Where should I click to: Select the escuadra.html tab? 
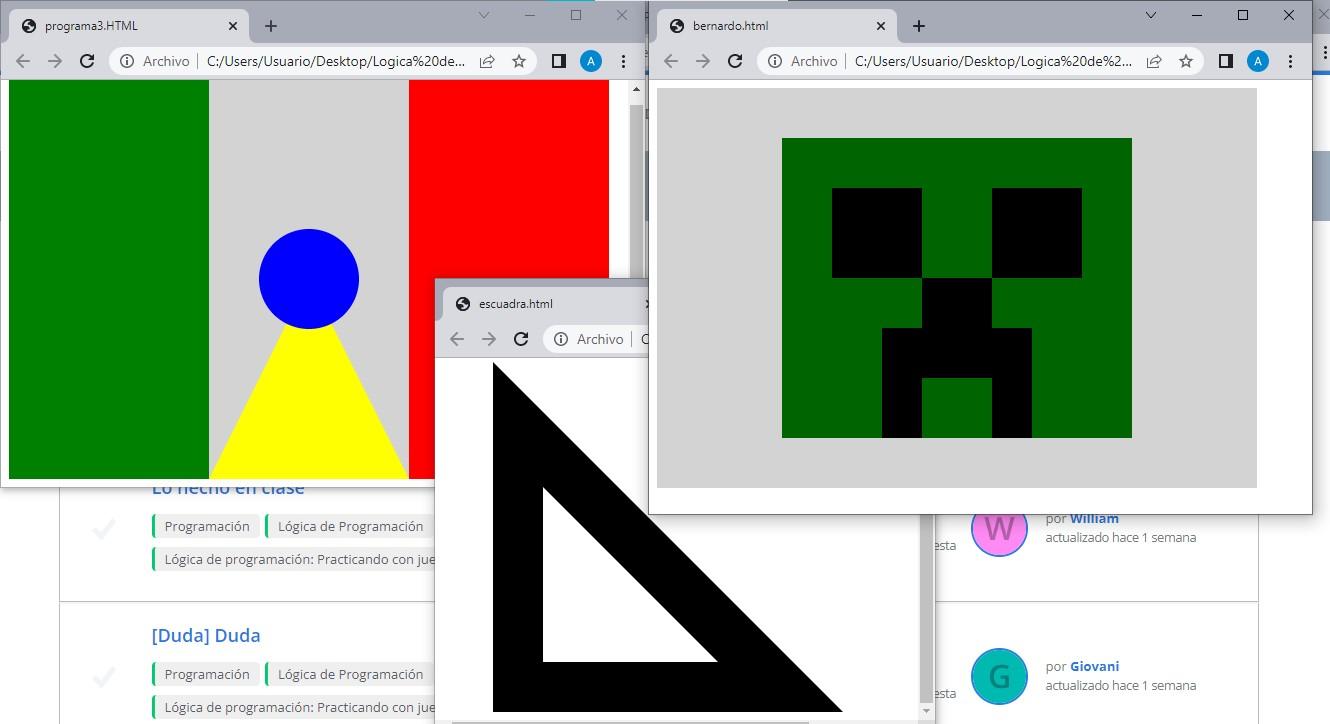[548, 304]
